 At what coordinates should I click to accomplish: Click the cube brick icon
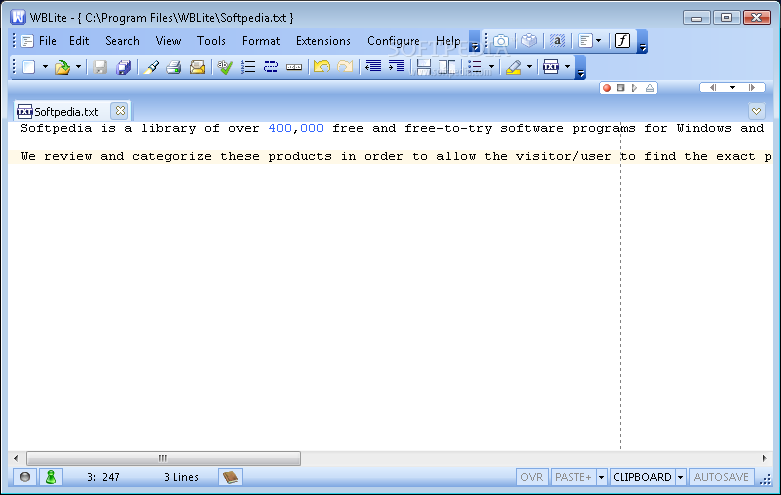[x=529, y=41]
